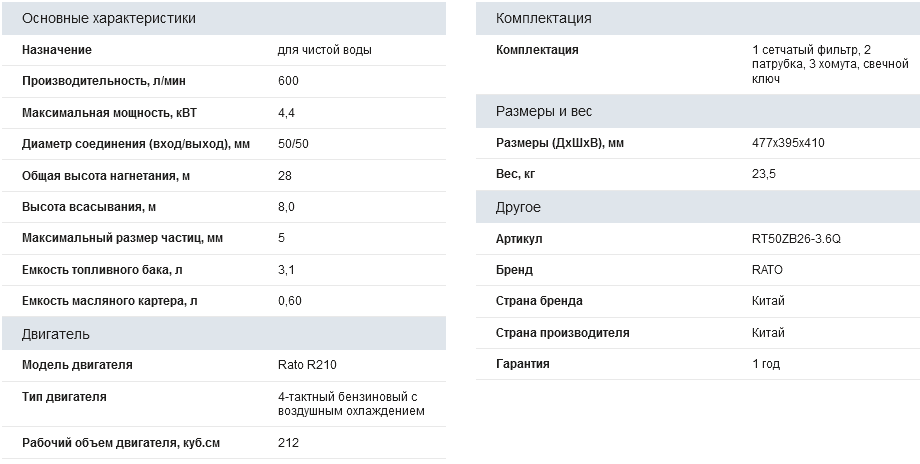Click the dimensions value 477x395x410
The height and width of the screenshot is (464, 920).
tap(788, 143)
